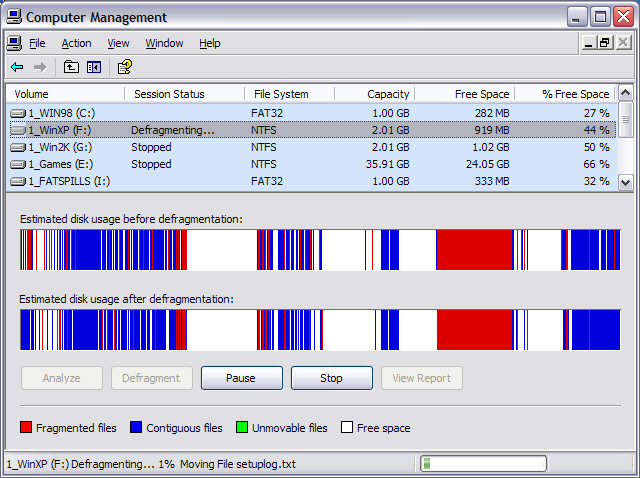This screenshot has width=640, height=478.
Task: Click the status bar Moving File setuplog.txt text
Action: point(238,464)
